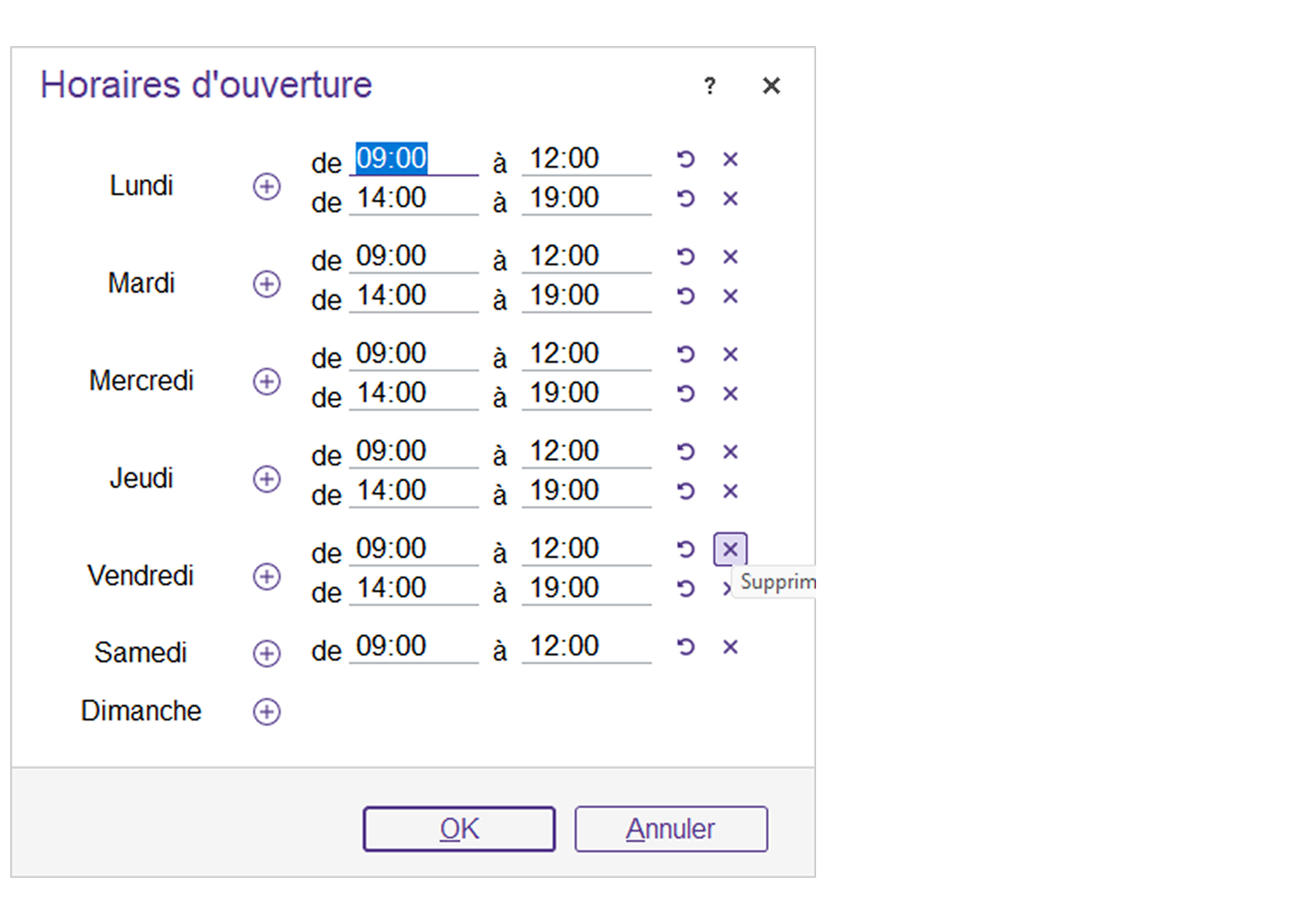Delete Mercredi 09:00 morning slot
The height and width of the screenshot is (924, 1290).
click(730, 354)
